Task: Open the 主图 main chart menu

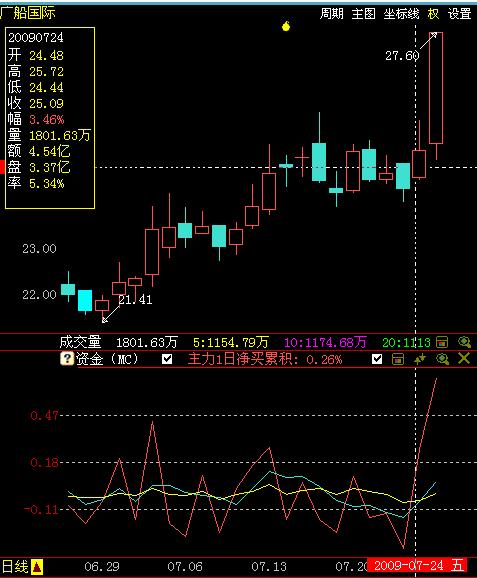Action: coord(363,14)
